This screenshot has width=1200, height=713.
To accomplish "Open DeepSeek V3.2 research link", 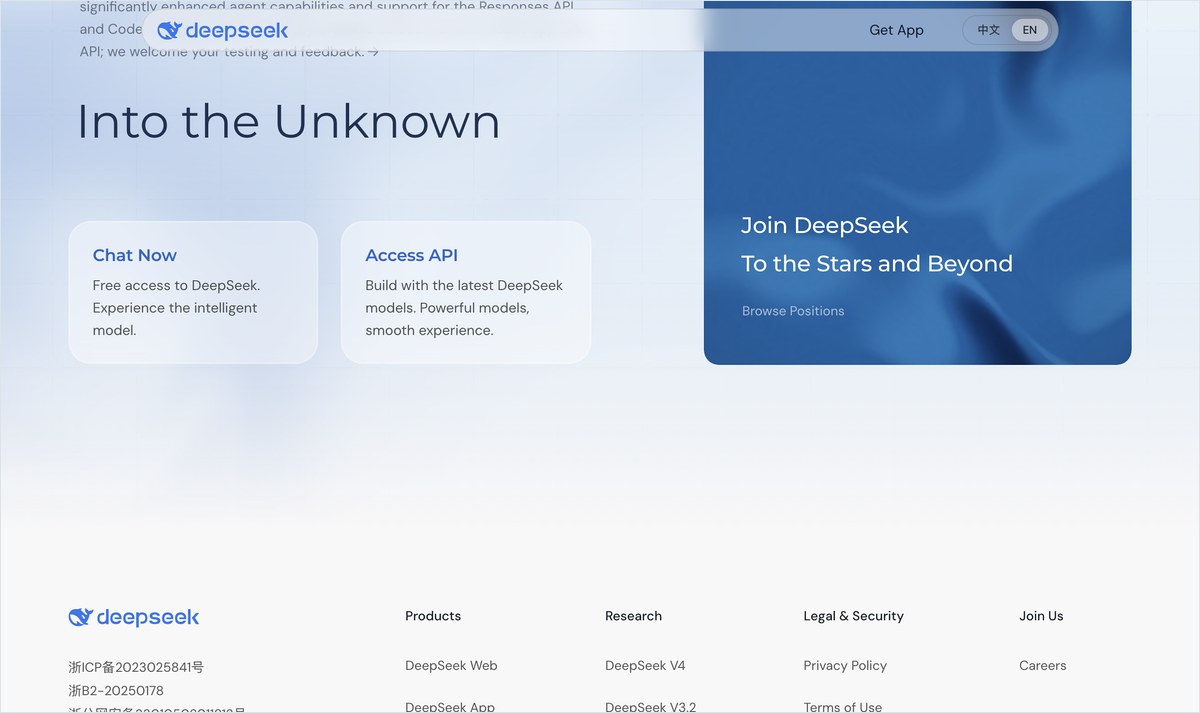I will pos(650,706).
